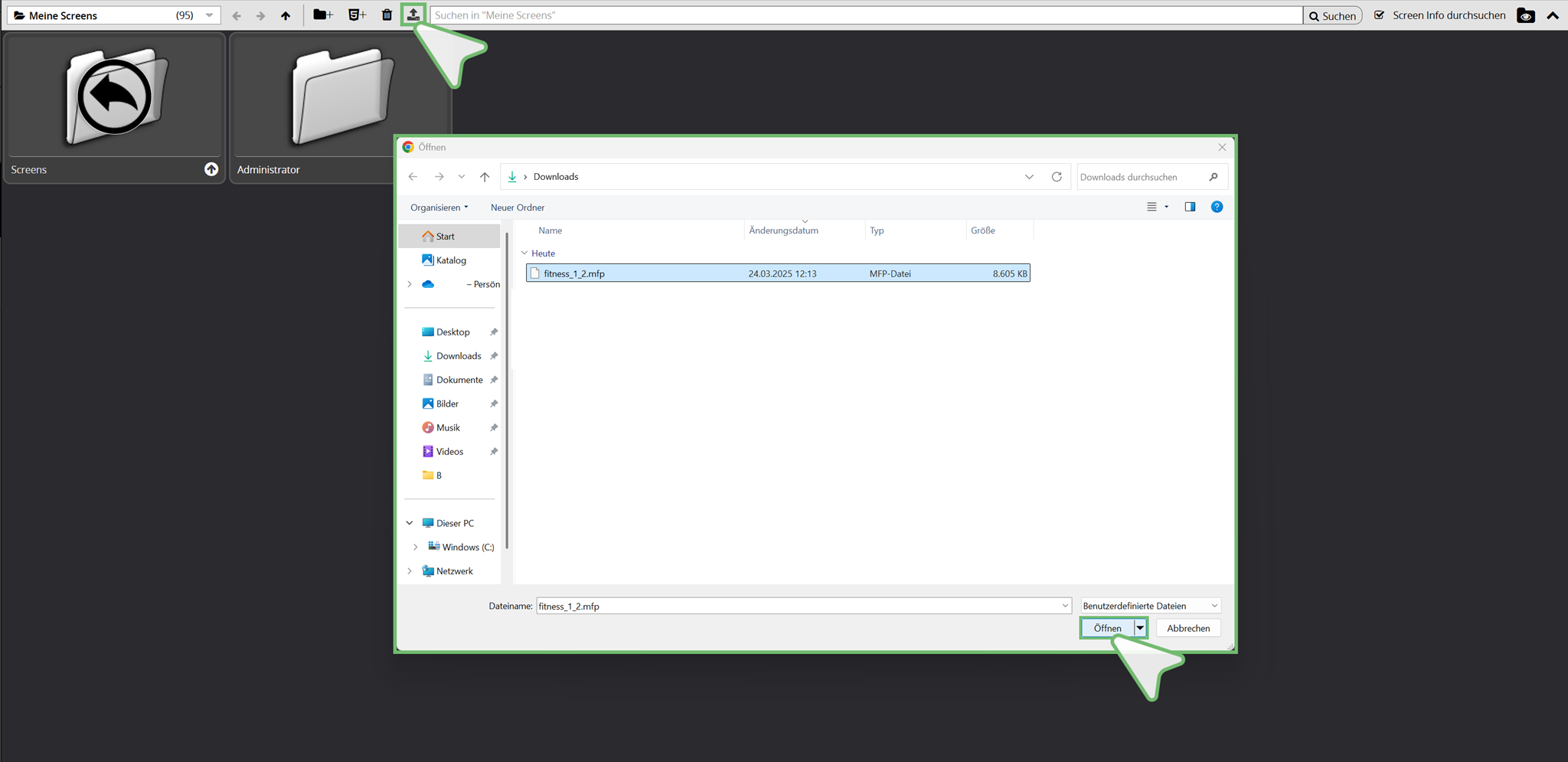The height and width of the screenshot is (762, 1568).
Task: Refresh the Downloads folder listing
Action: [x=1057, y=177]
